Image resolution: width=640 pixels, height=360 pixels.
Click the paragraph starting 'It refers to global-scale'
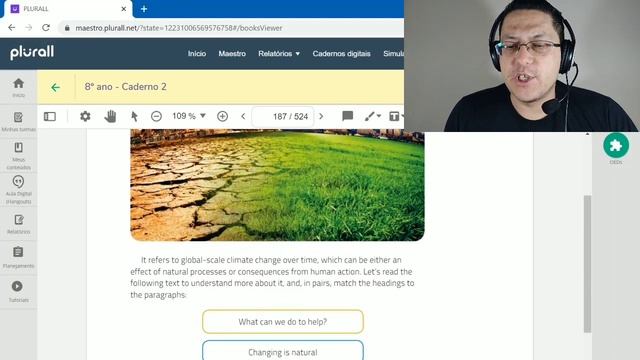click(x=272, y=277)
